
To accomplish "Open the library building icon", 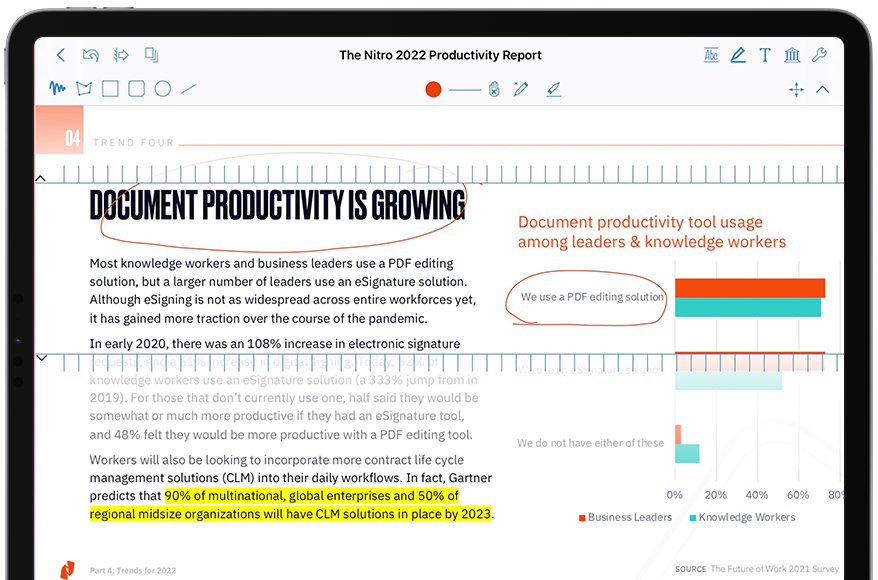I will coord(792,55).
